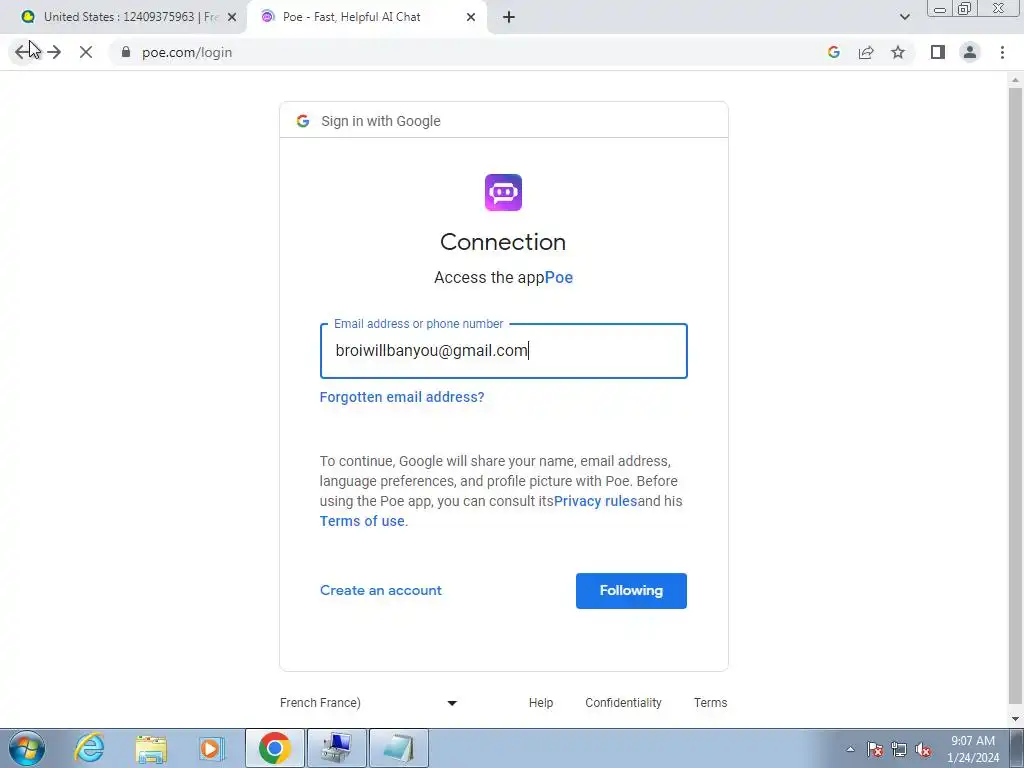Open the Confidentiality footer link
Viewport: 1024px width, 768px height.
[x=623, y=703]
